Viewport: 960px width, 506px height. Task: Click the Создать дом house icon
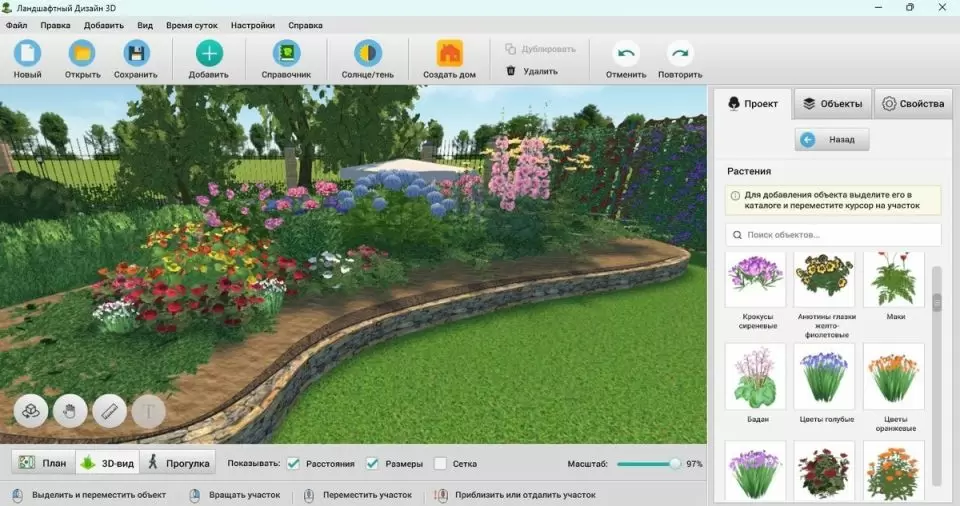(x=449, y=53)
